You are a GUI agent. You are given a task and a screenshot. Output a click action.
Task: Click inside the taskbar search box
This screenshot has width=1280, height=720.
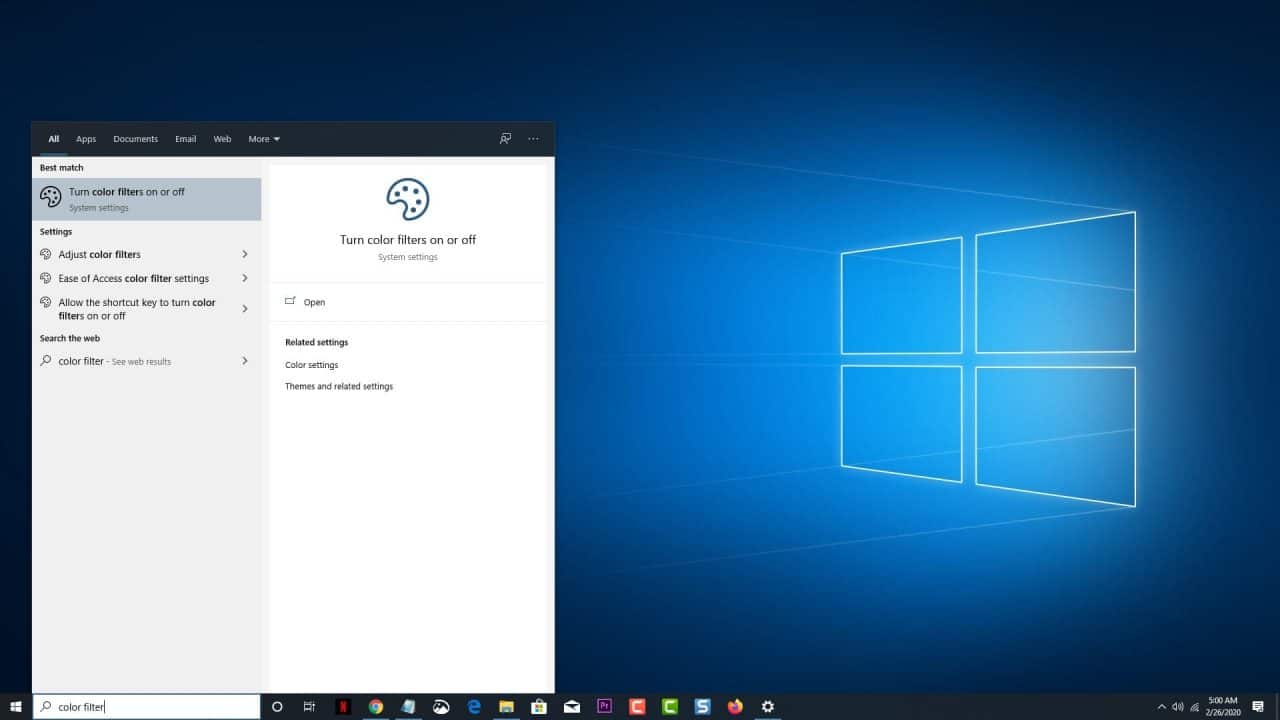146,707
